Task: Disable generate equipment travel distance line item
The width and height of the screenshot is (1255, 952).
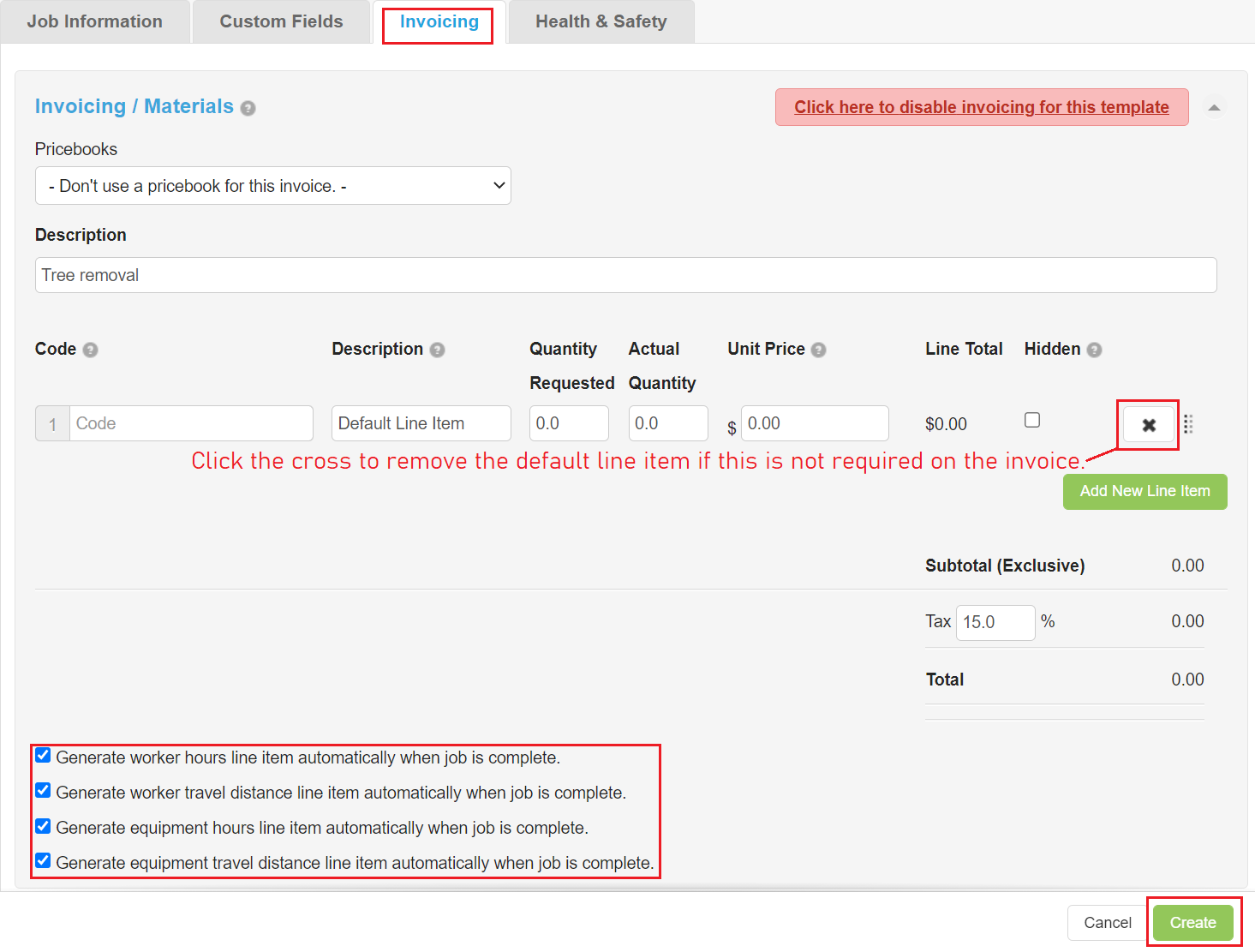Action: click(43, 861)
